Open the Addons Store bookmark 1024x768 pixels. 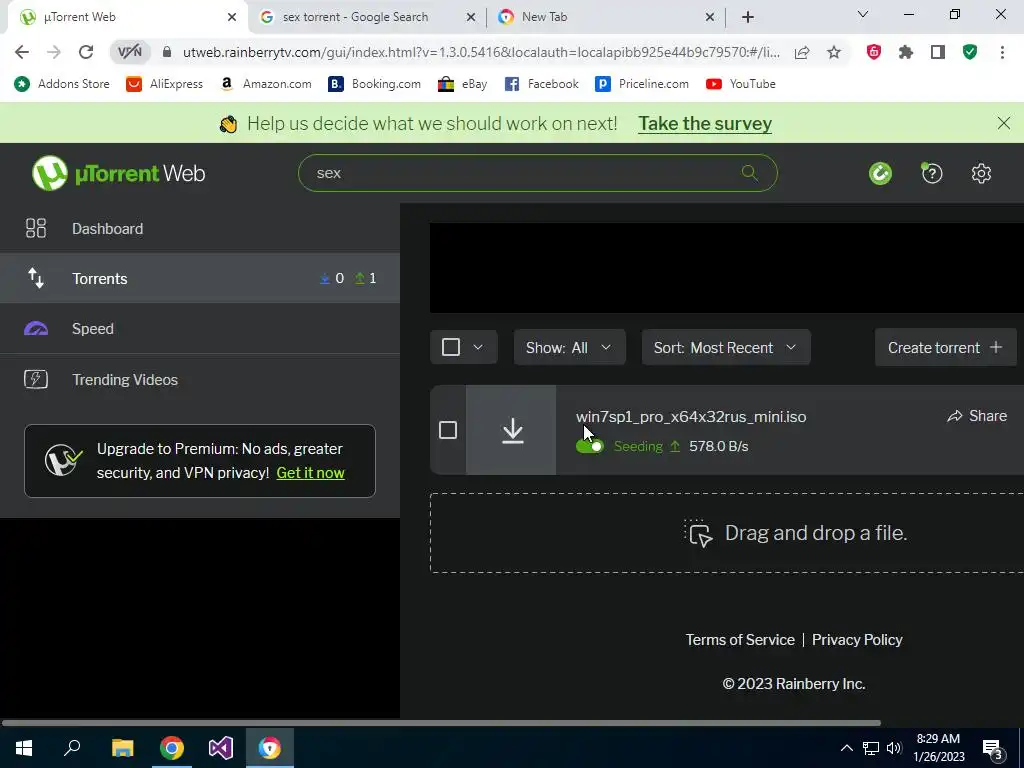click(62, 84)
